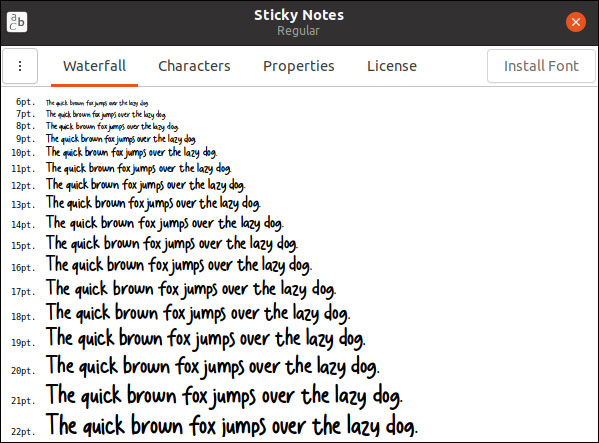This screenshot has height=443, width=599.
Task: Open the License tab
Action: click(392, 66)
